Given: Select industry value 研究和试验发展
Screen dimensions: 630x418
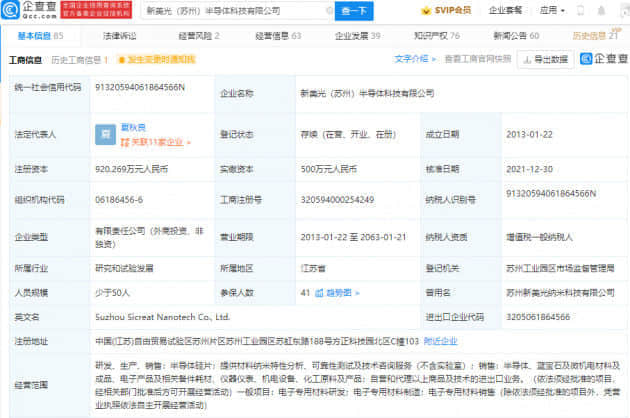Looking at the screenshot, I should coord(124,268).
